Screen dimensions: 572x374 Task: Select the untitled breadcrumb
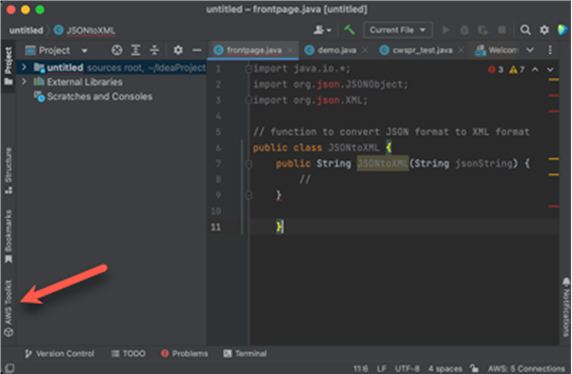26,30
